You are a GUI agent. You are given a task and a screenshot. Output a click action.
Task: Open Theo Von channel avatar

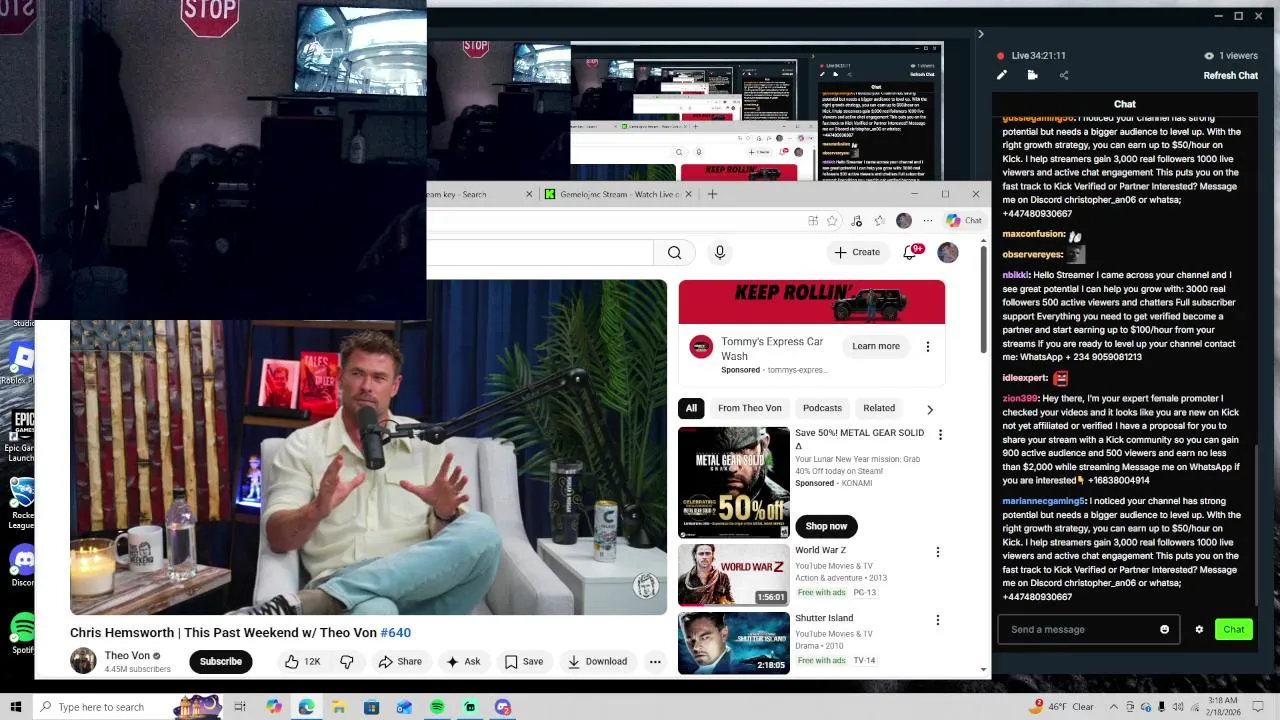pyautogui.click(x=83, y=661)
